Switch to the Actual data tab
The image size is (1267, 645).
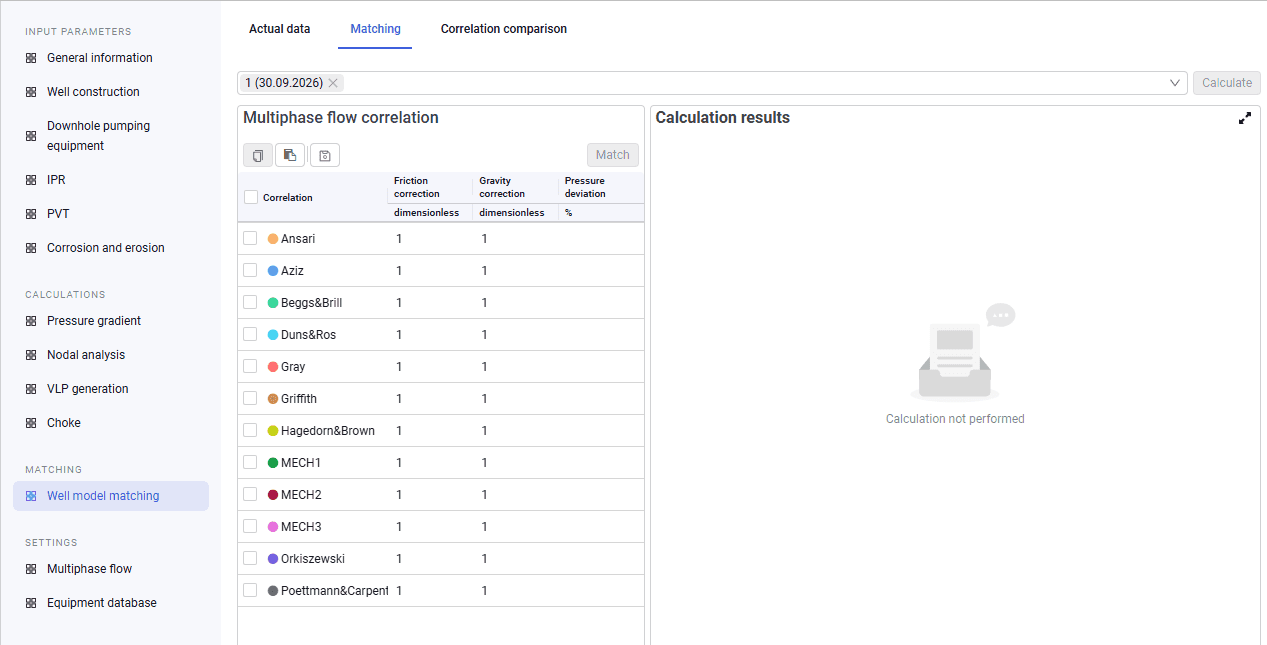280,29
